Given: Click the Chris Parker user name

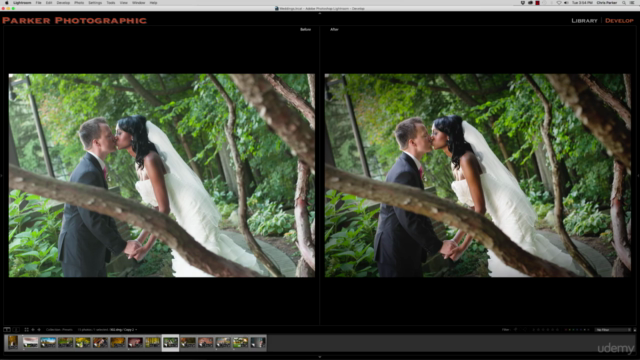Looking at the screenshot, I should coord(607,3).
